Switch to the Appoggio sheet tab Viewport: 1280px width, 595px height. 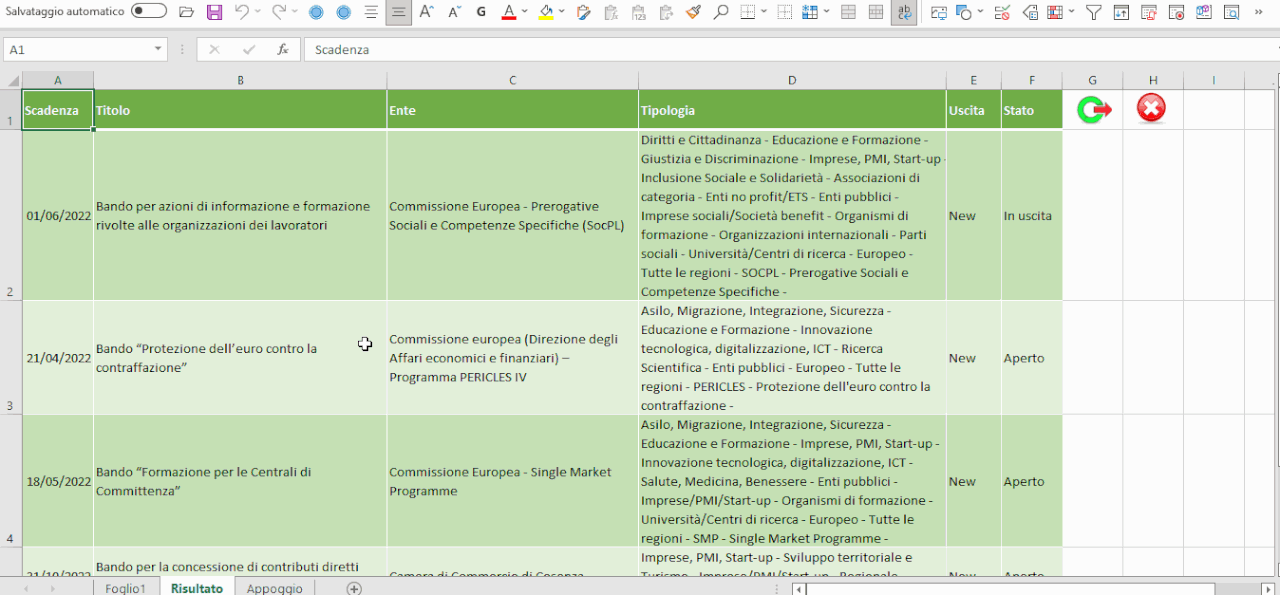point(274,588)
